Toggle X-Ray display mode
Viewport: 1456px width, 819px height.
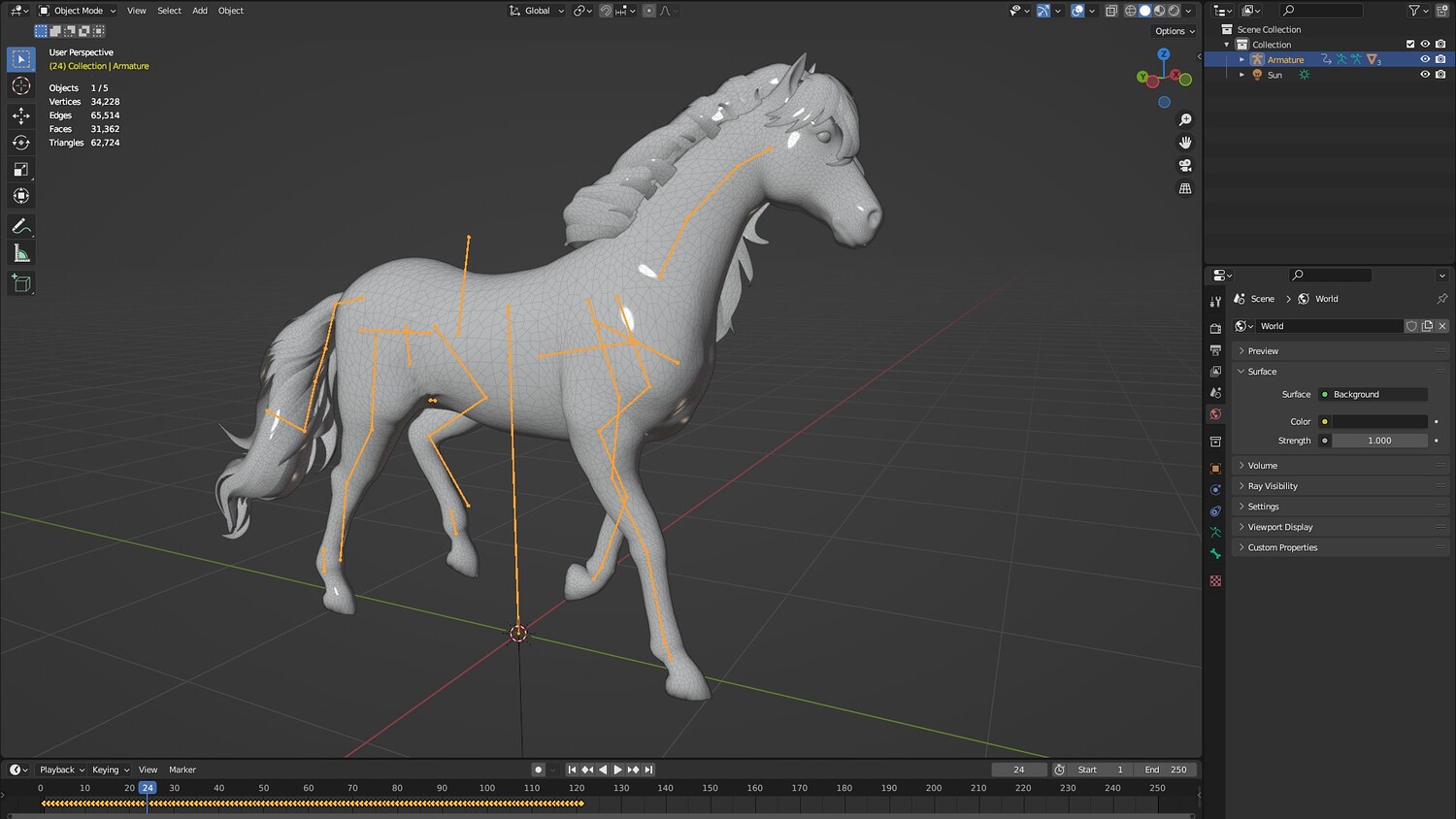click(x=1111, y=11)
